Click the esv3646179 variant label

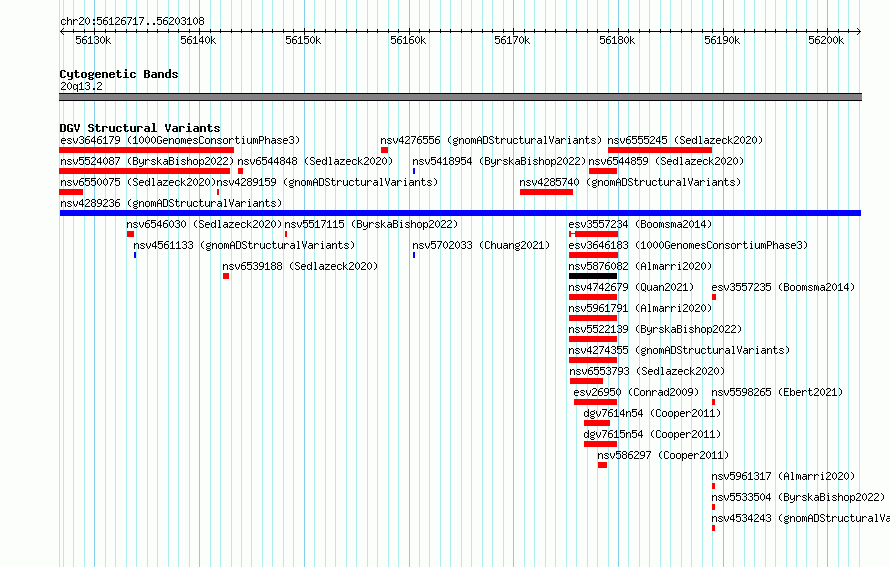180,140
